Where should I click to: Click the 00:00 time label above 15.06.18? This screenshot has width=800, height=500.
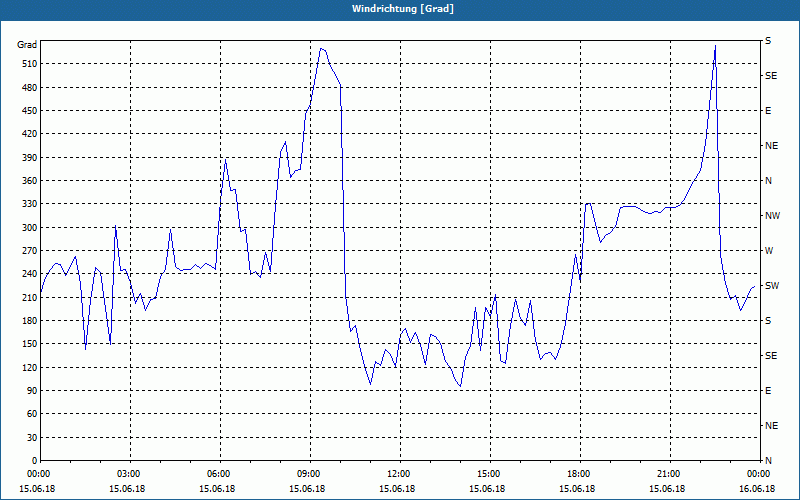pyautogui.click(x=37, y=473)
